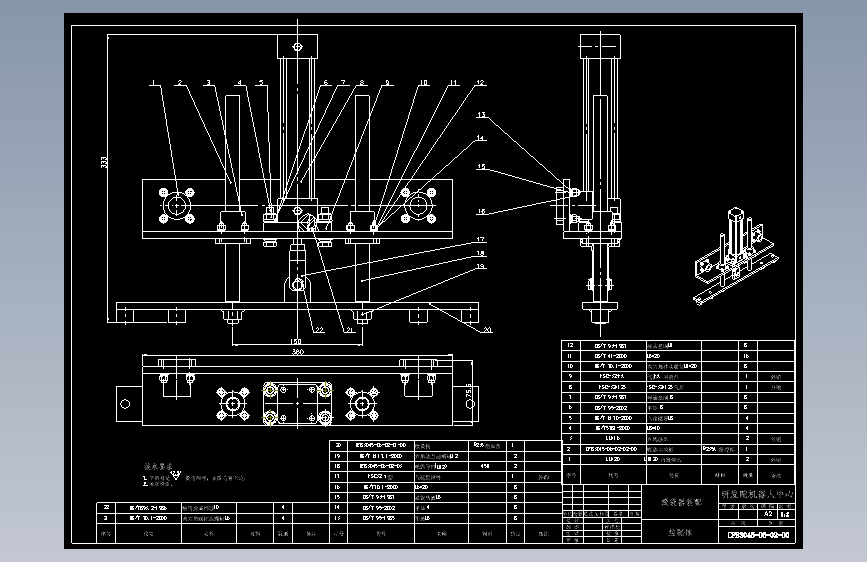The height and width of the screenshot is (562, 867).
Task: Select the cylinder top cap in front view
Action: pyautogui.click(x=297, y=46)
